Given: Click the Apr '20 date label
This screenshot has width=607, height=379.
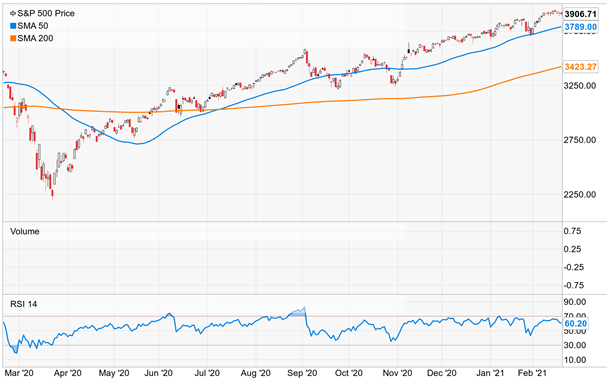Looking at the screenshot, I should pyautogui.click(x=67, y=373).
